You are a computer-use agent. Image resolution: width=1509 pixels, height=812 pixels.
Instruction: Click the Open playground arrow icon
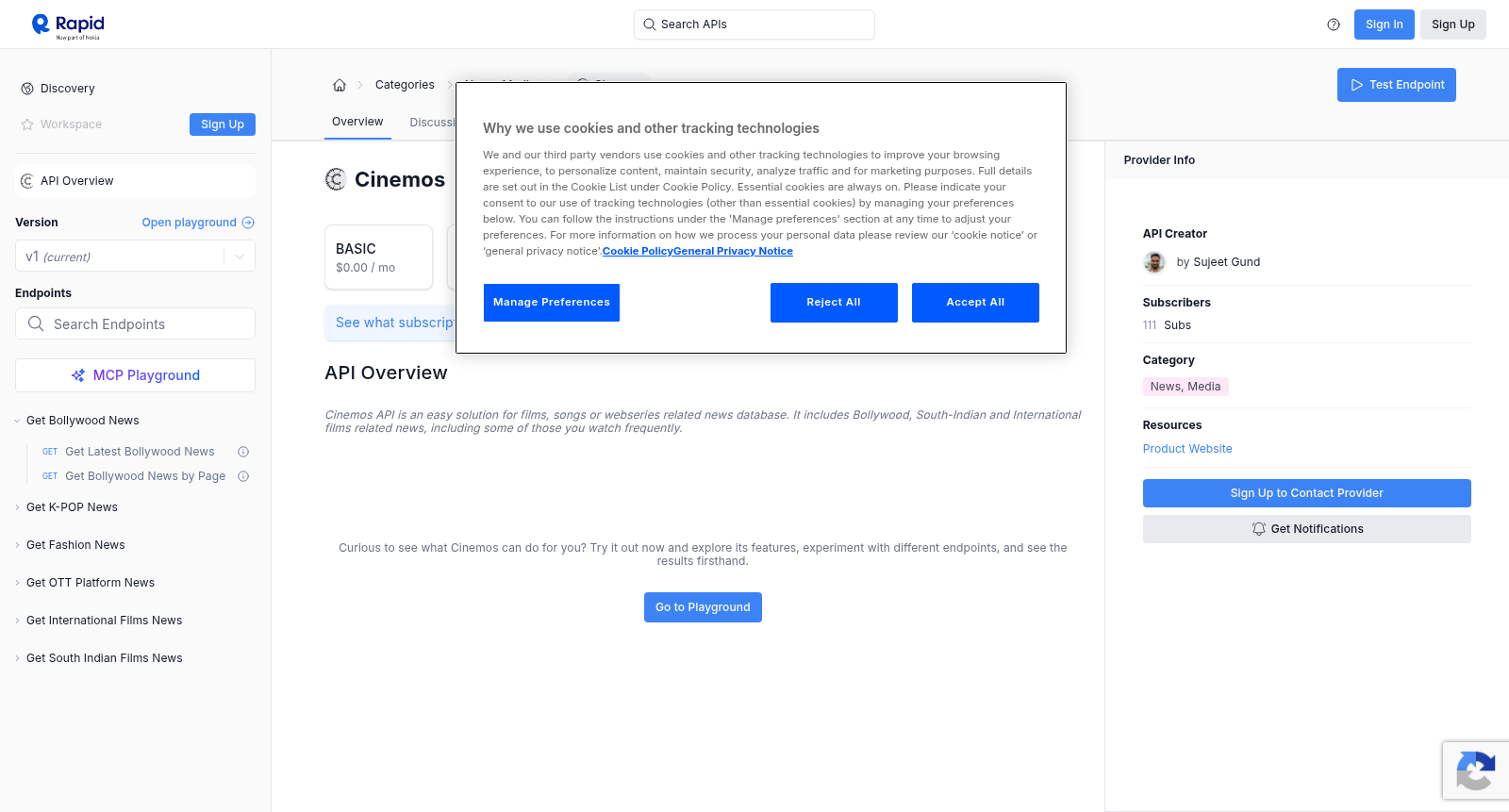[248, 223]
